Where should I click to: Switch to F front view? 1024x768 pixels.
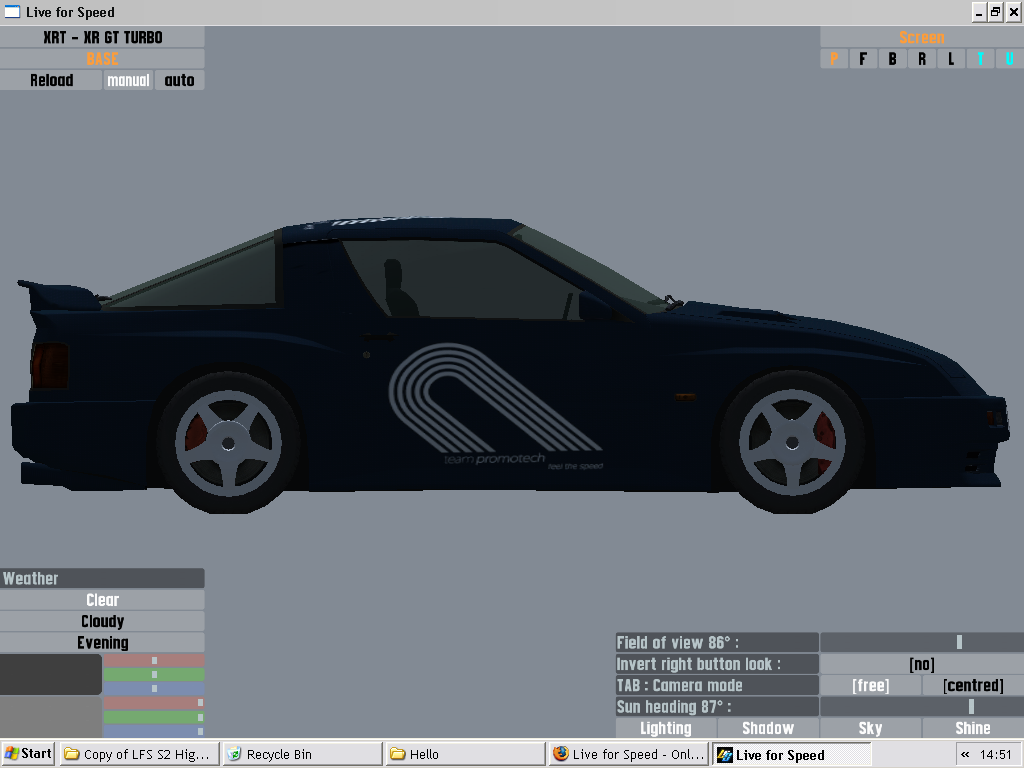863,59
